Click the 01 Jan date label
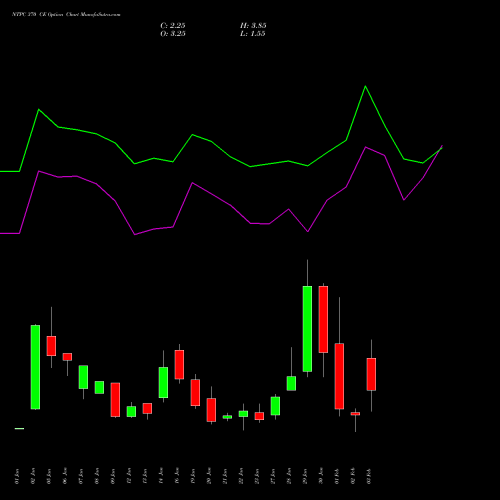Screen dimensions: 500x500 [17, 476]
